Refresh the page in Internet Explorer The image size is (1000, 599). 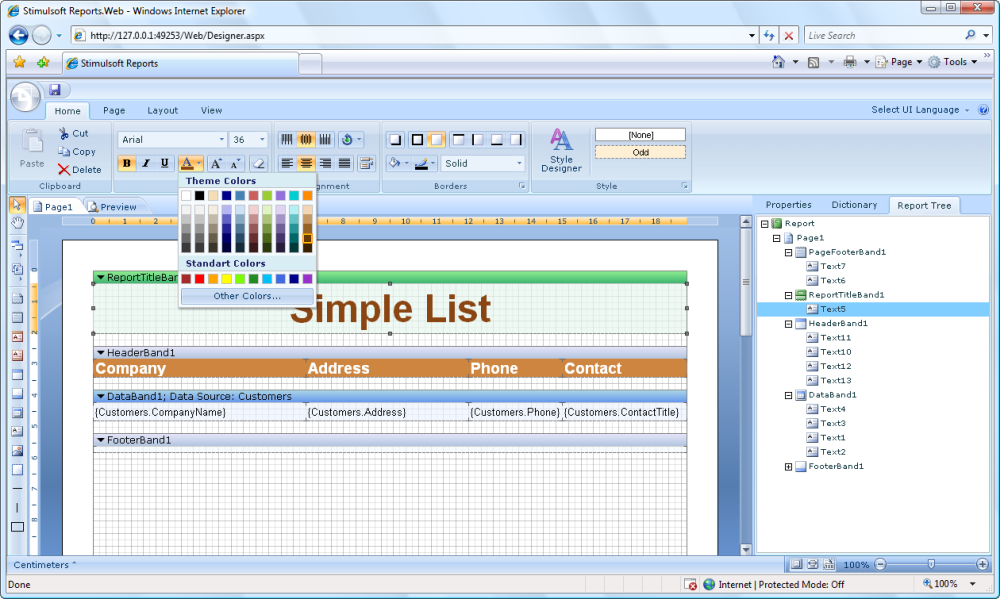point(769,36)
